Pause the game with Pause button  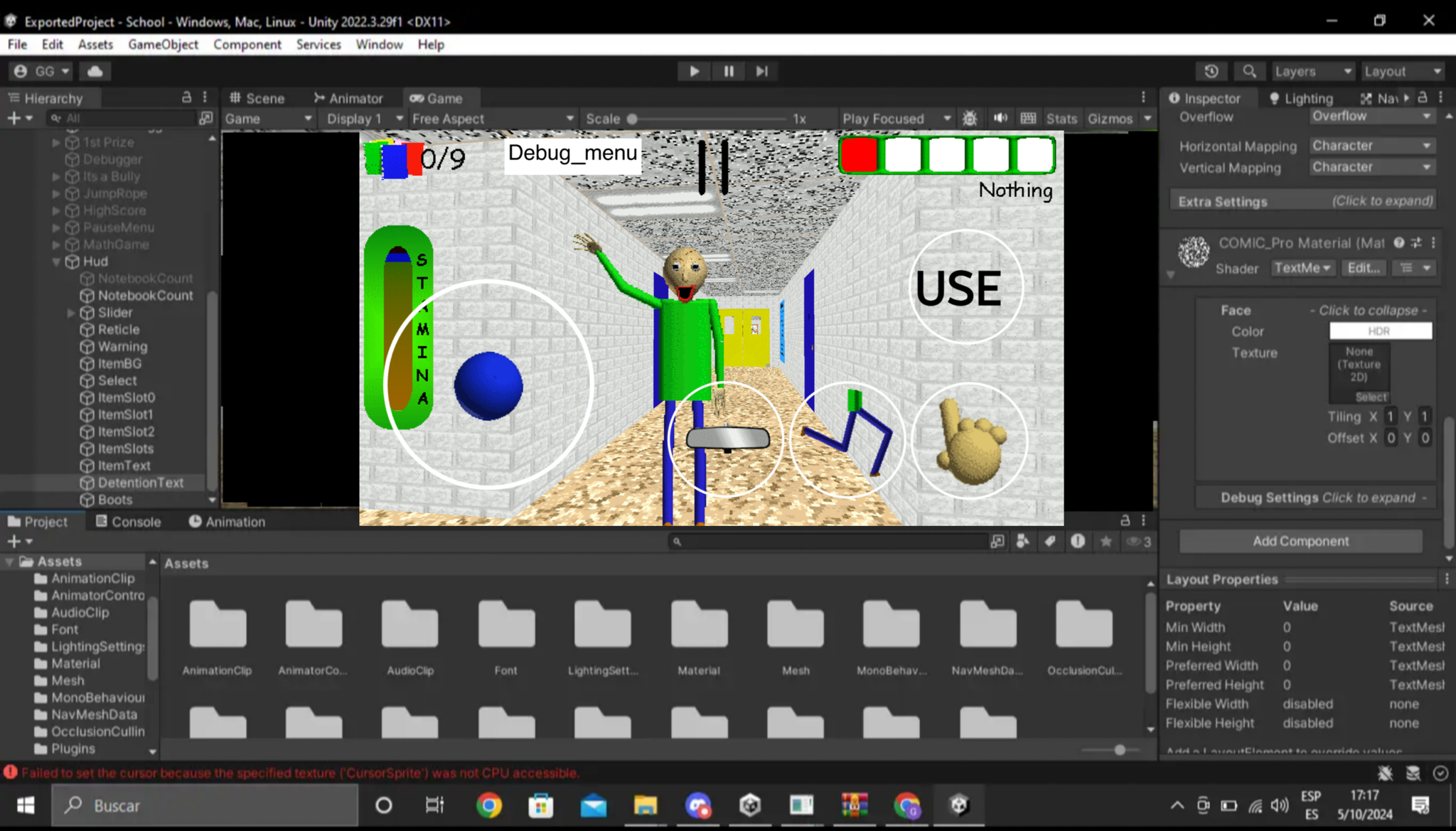(729, 71)
